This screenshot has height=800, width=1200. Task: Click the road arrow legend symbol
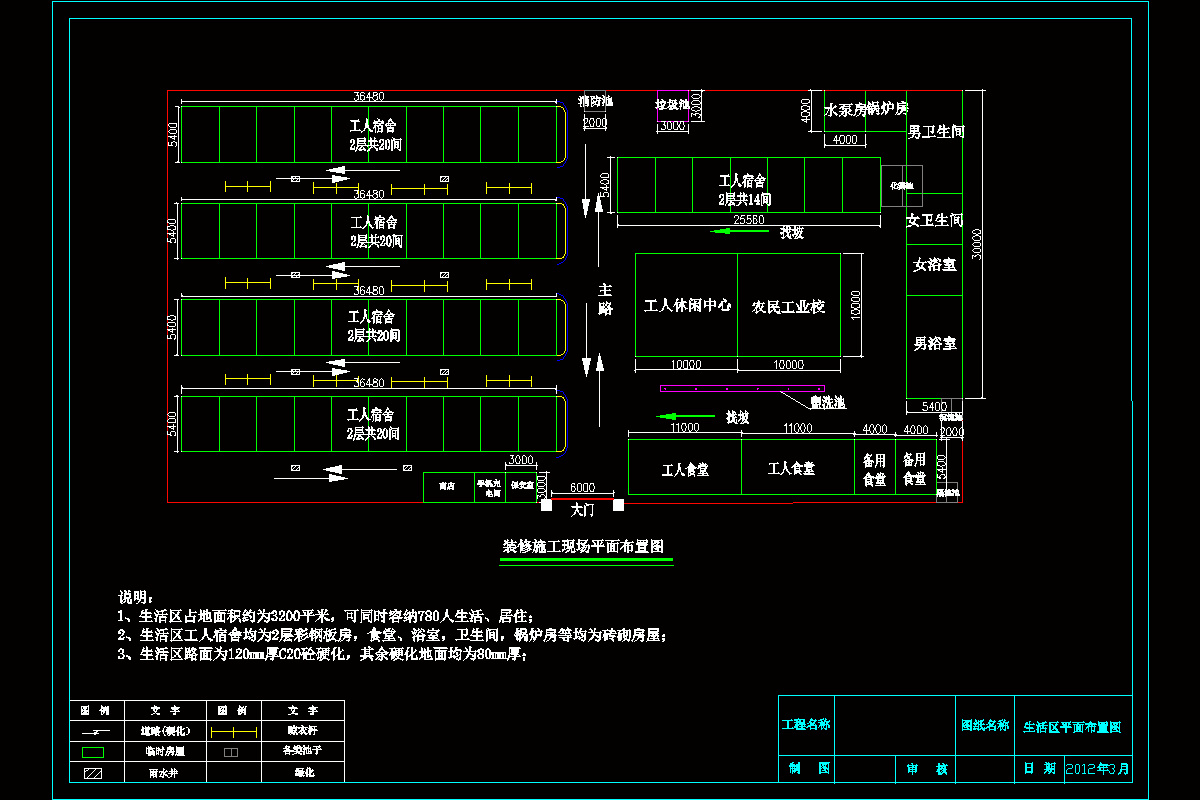click(94, 733)
